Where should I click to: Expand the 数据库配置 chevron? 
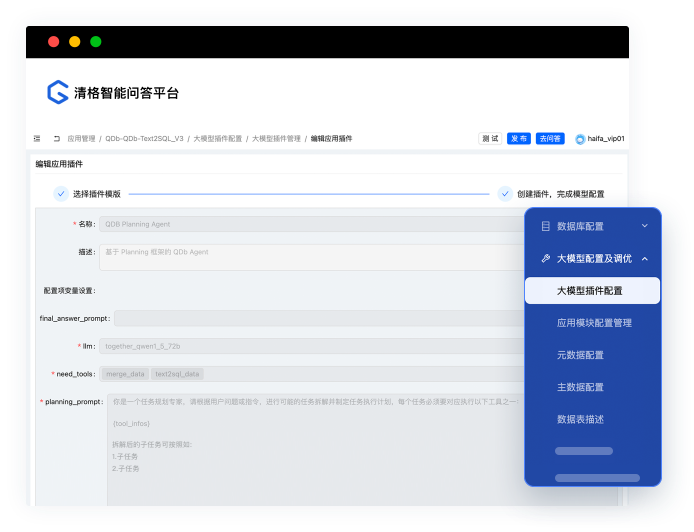pyautogui.click(x=645, y=226)
